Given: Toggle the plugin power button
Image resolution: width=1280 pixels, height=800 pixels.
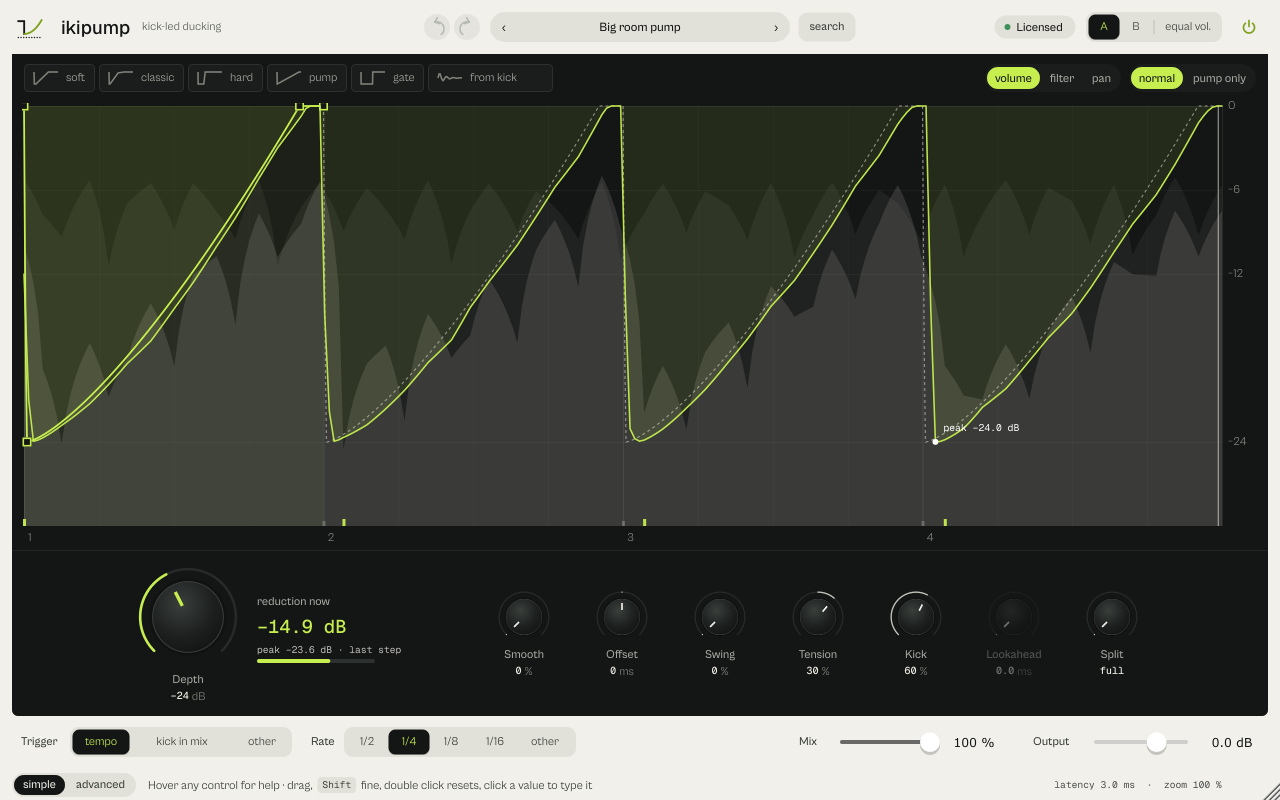Looking at the screenshot, I should (1248, 27).
